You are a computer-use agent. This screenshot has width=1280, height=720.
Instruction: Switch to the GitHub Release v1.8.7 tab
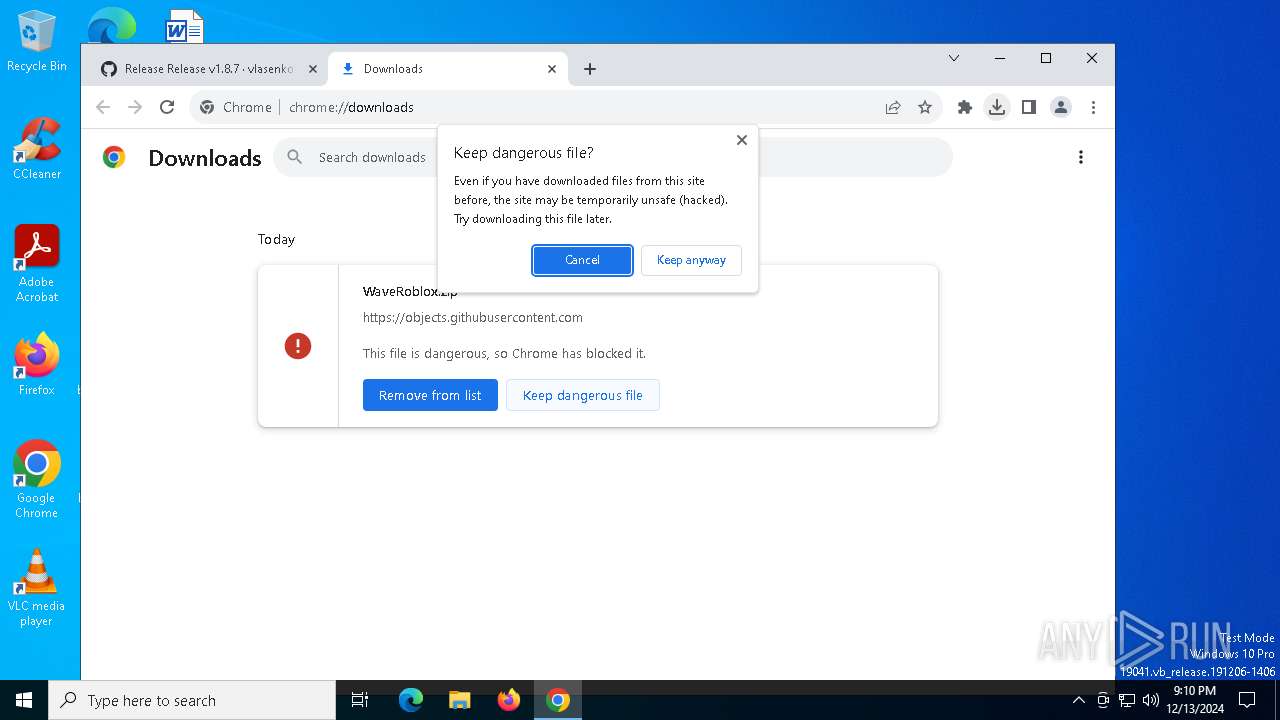209,69
